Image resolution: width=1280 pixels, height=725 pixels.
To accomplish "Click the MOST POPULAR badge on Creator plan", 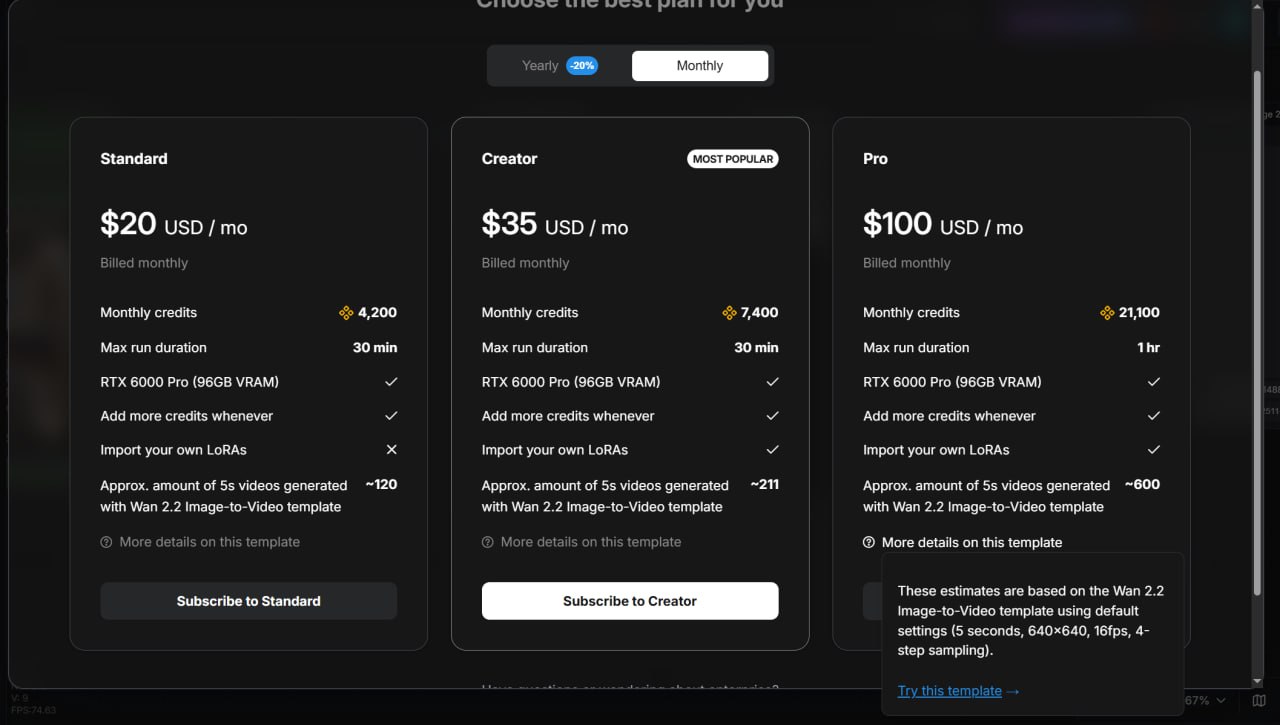I will 733,158.
